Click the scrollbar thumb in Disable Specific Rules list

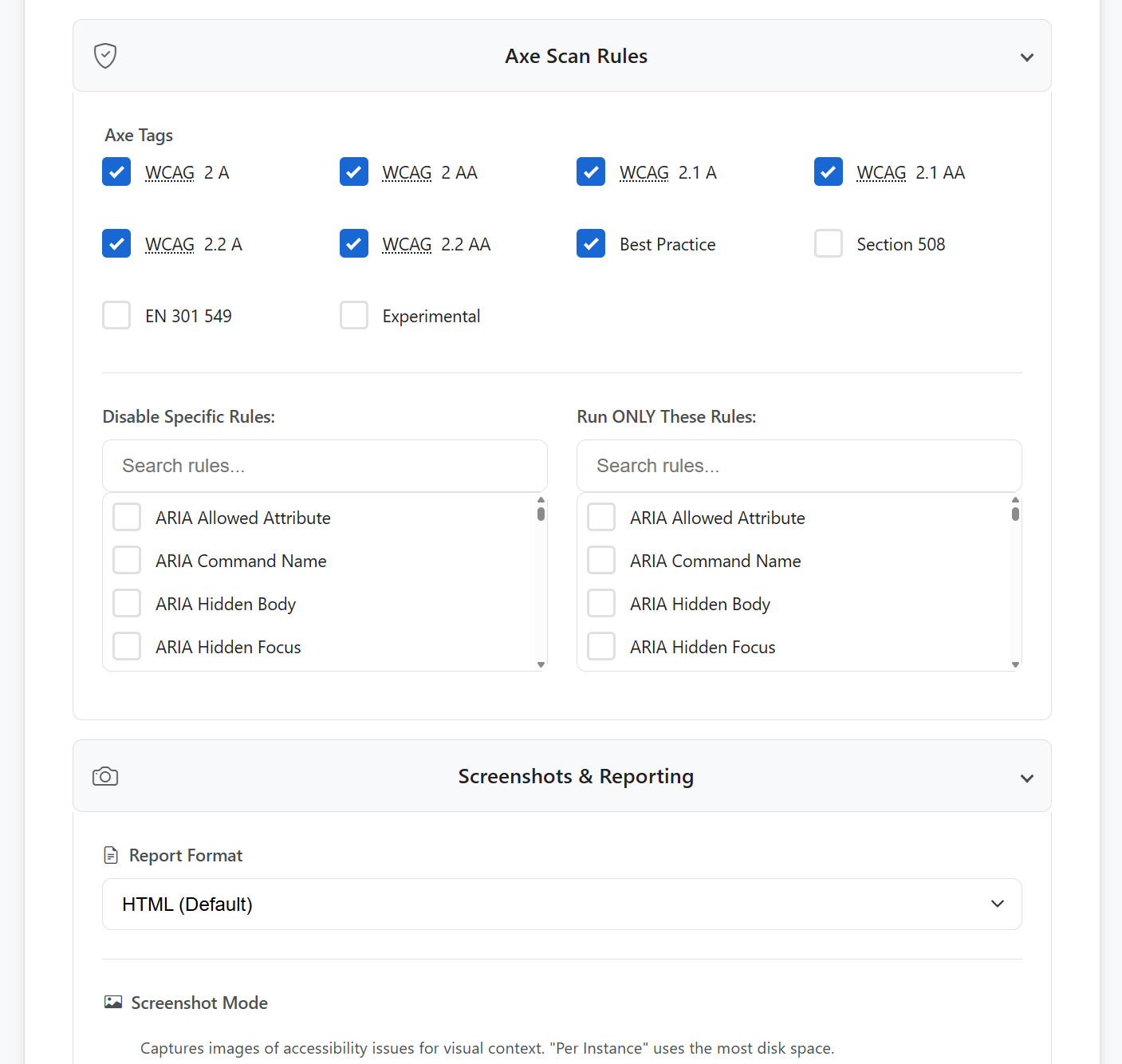tap(541, 514)
